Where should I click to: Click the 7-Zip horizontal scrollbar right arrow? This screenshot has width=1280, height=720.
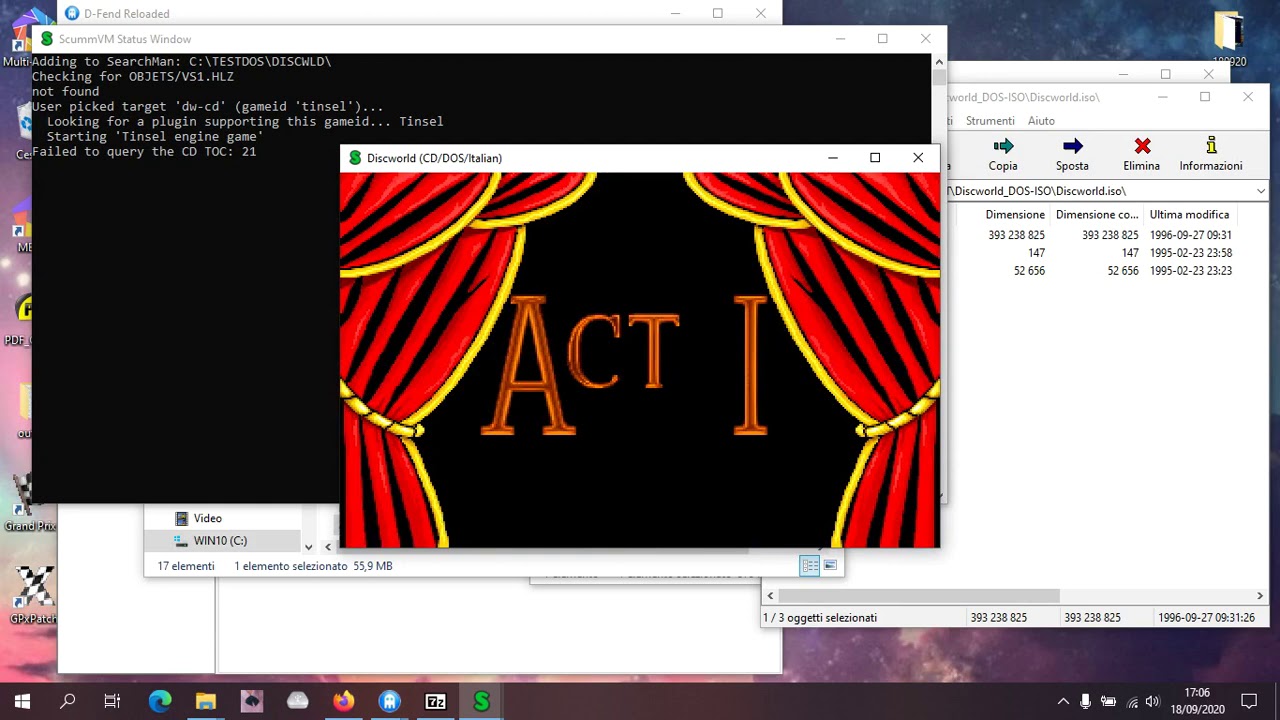[1260, 596]
